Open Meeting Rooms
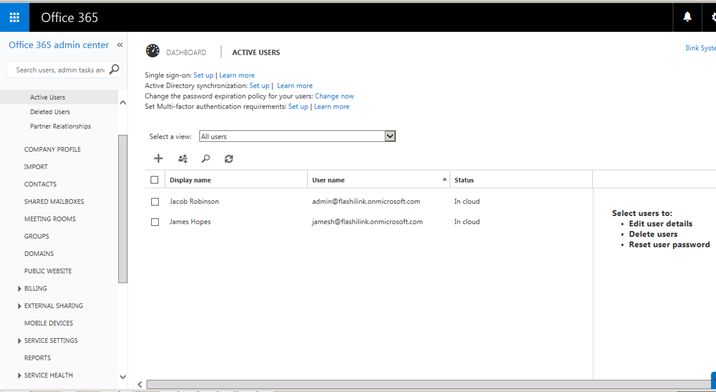This screenshot has width=716, height=392. (50, 219)
